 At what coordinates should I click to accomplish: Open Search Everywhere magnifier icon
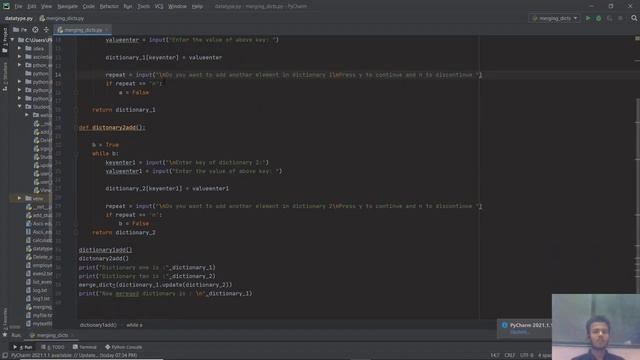[x=634, y=18]
